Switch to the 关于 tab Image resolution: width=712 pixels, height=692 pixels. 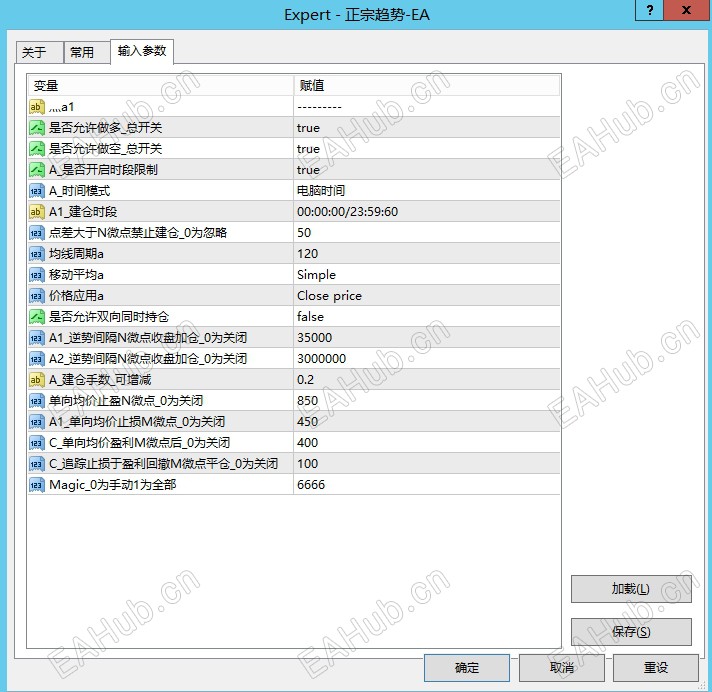[39, 52]
